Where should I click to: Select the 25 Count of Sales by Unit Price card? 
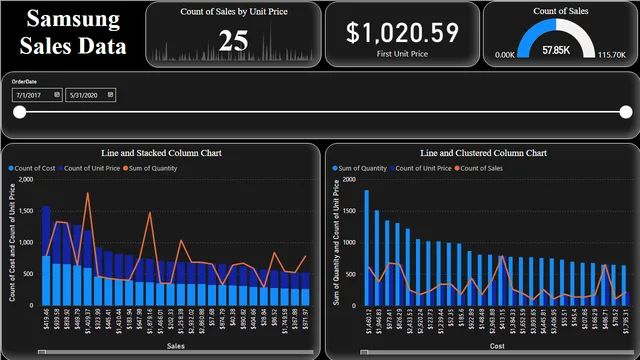click(233, 34)
